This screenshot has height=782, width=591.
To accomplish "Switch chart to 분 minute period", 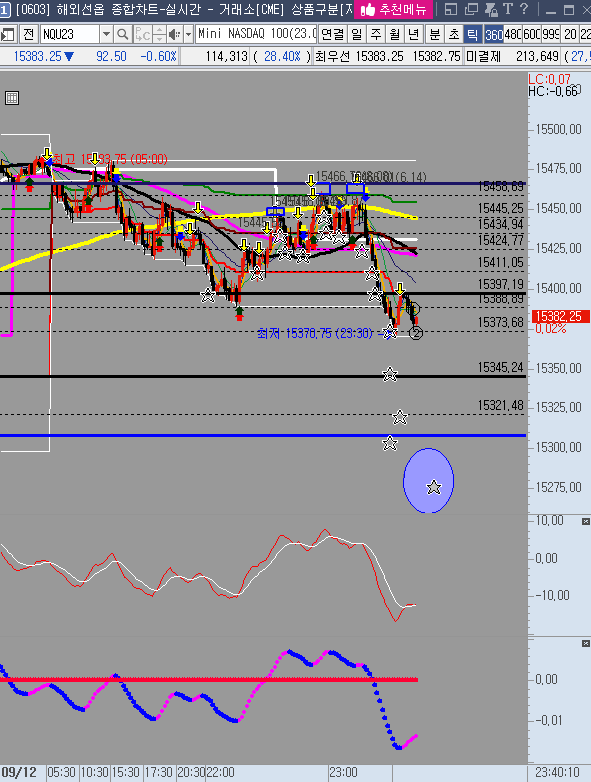I will point(435,34).
